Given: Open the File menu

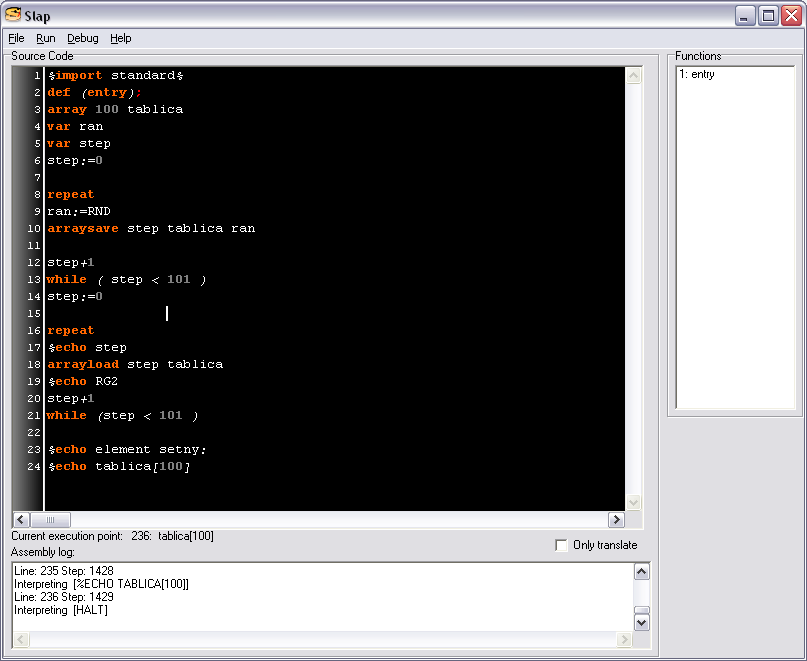Looking at the screenshot, I should pos(16,38).
